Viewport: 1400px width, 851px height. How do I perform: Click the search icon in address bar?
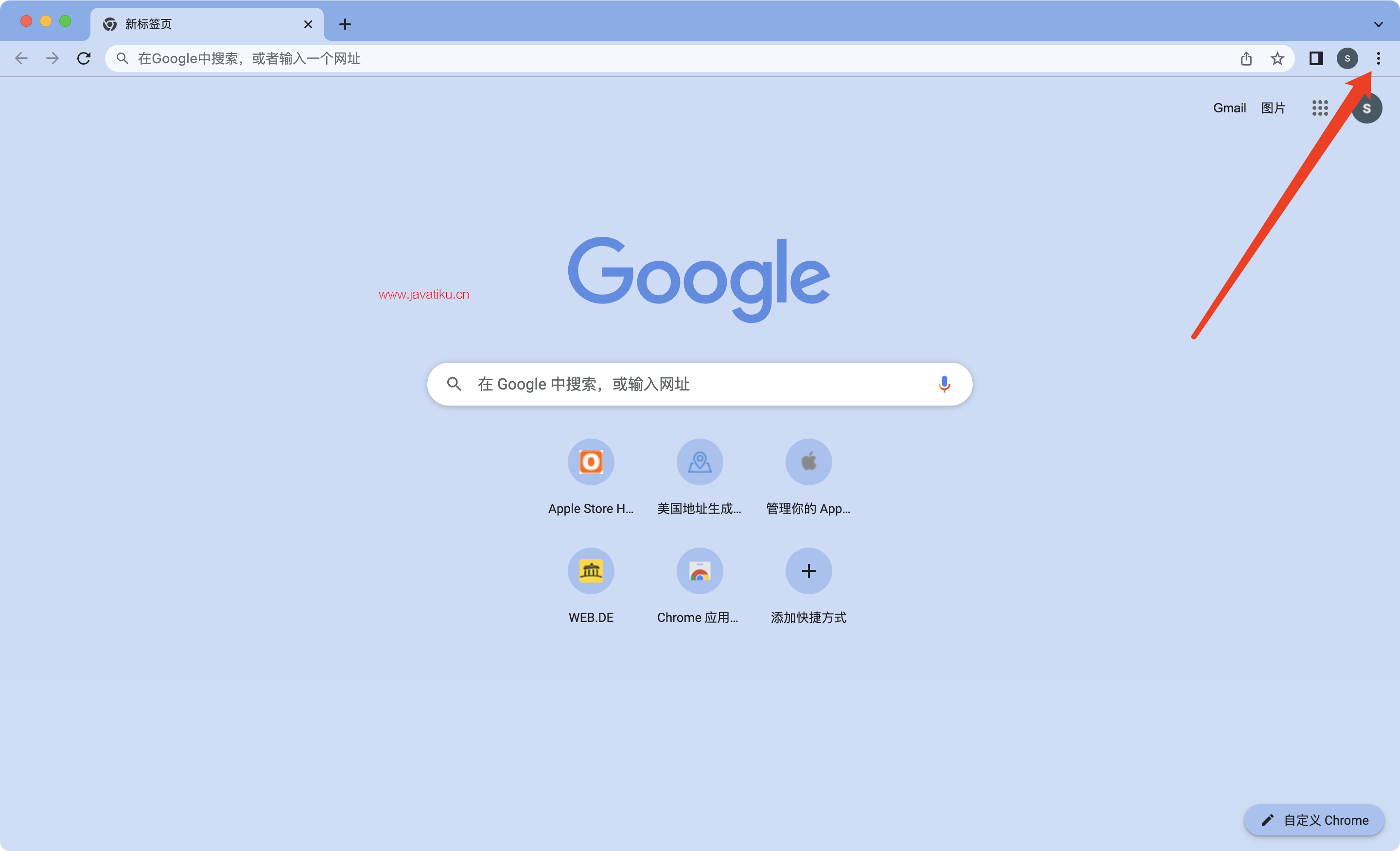[x=122, y=58]
